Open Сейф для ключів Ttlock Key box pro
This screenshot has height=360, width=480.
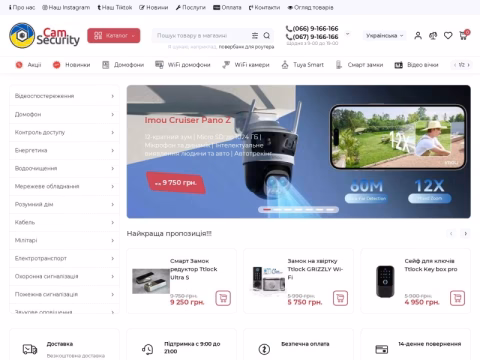tap(431, 265)
